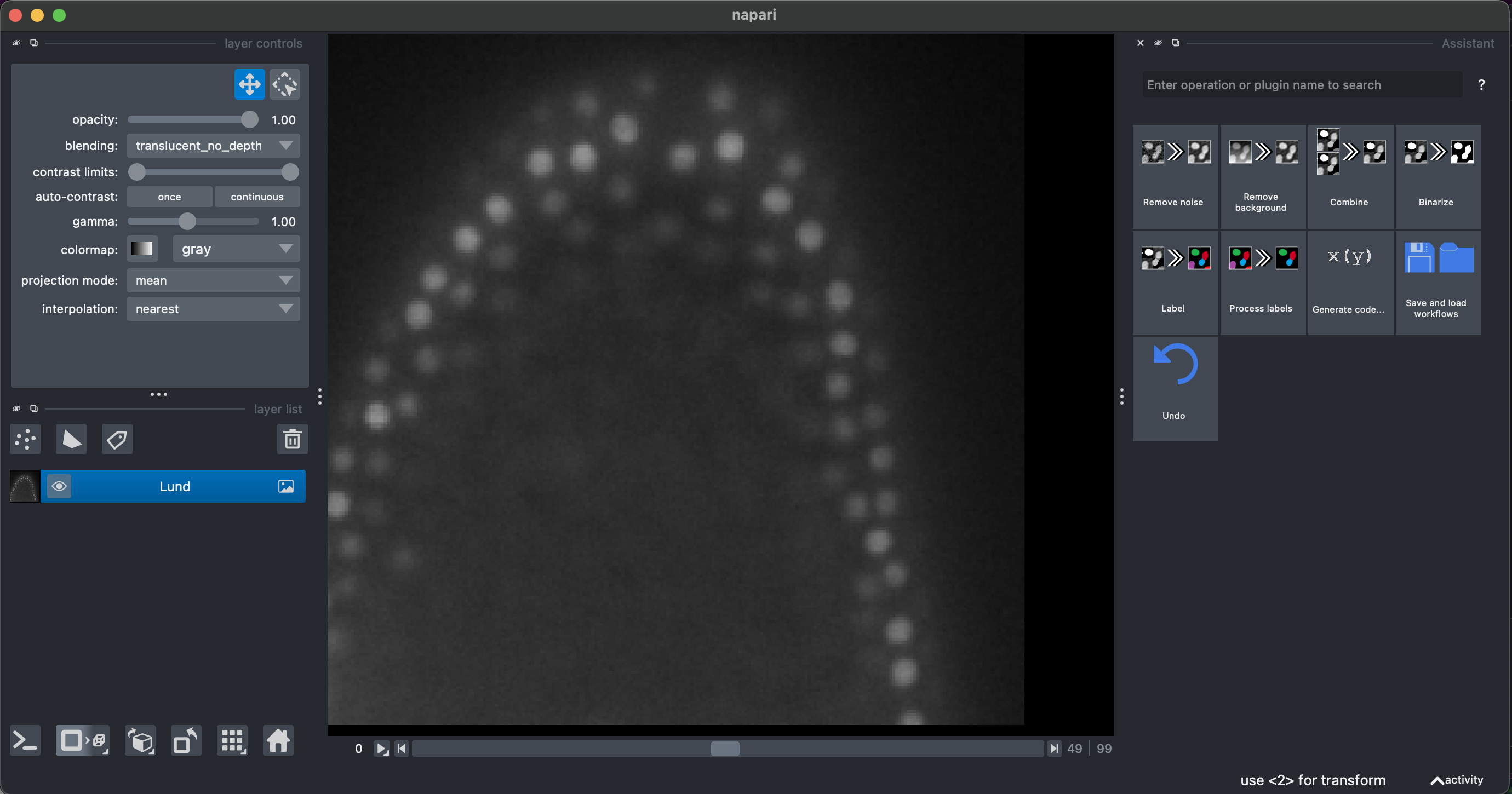
Task: Roll dimensions order button
Action: pyautogui.click(x=140, y=740)
